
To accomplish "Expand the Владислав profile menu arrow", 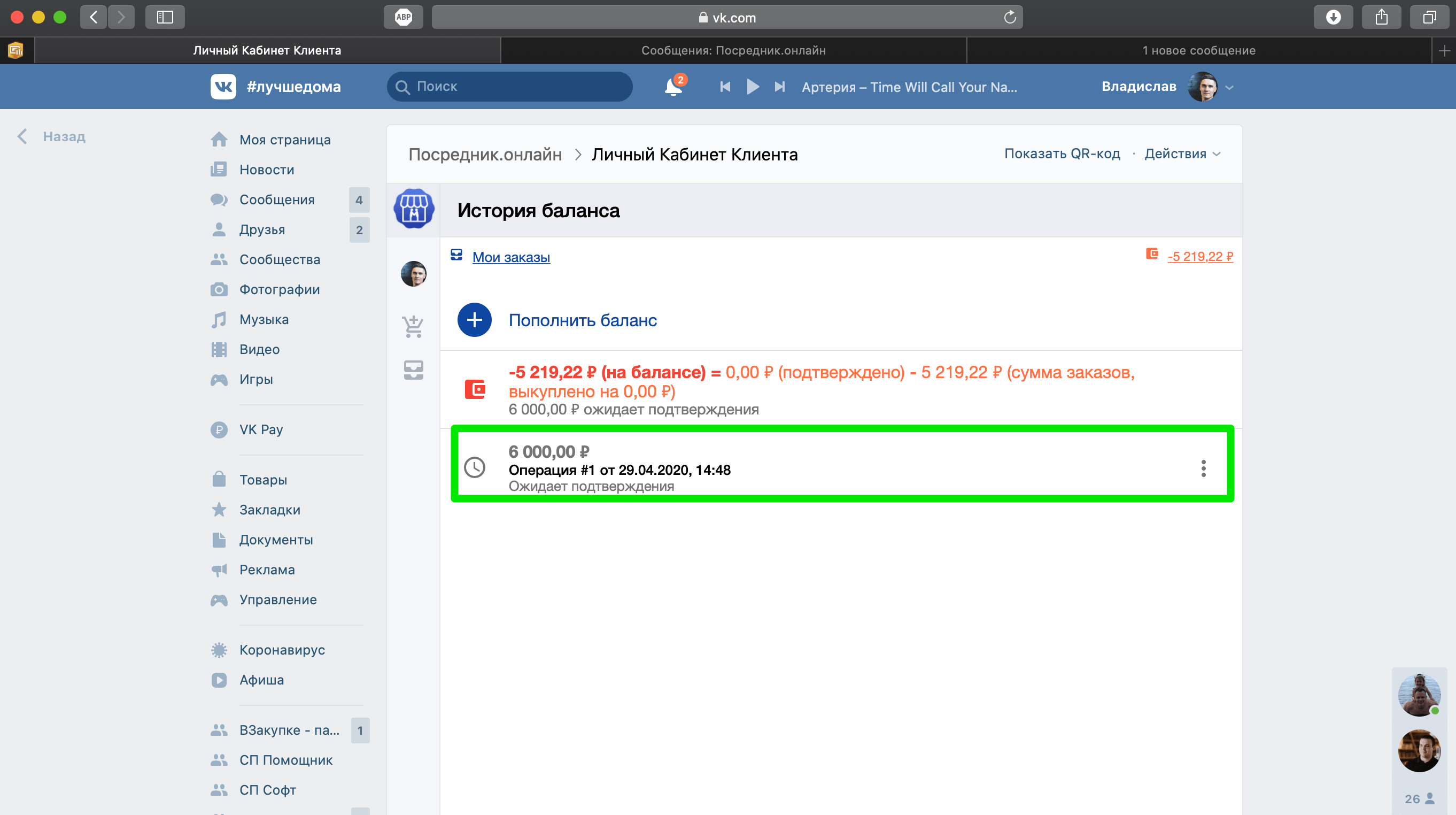I will pos(1229,88).
